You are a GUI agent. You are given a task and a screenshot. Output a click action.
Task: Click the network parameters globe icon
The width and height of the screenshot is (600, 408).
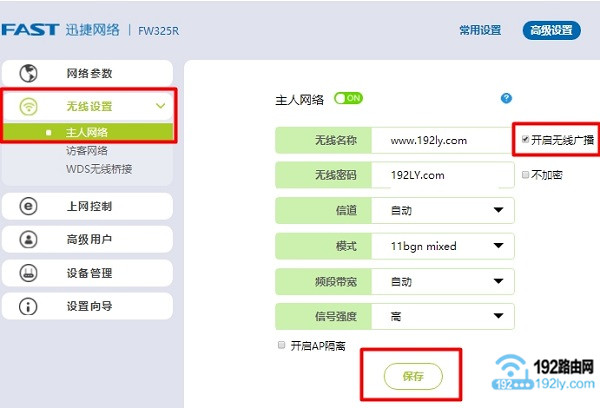(29, 73)
